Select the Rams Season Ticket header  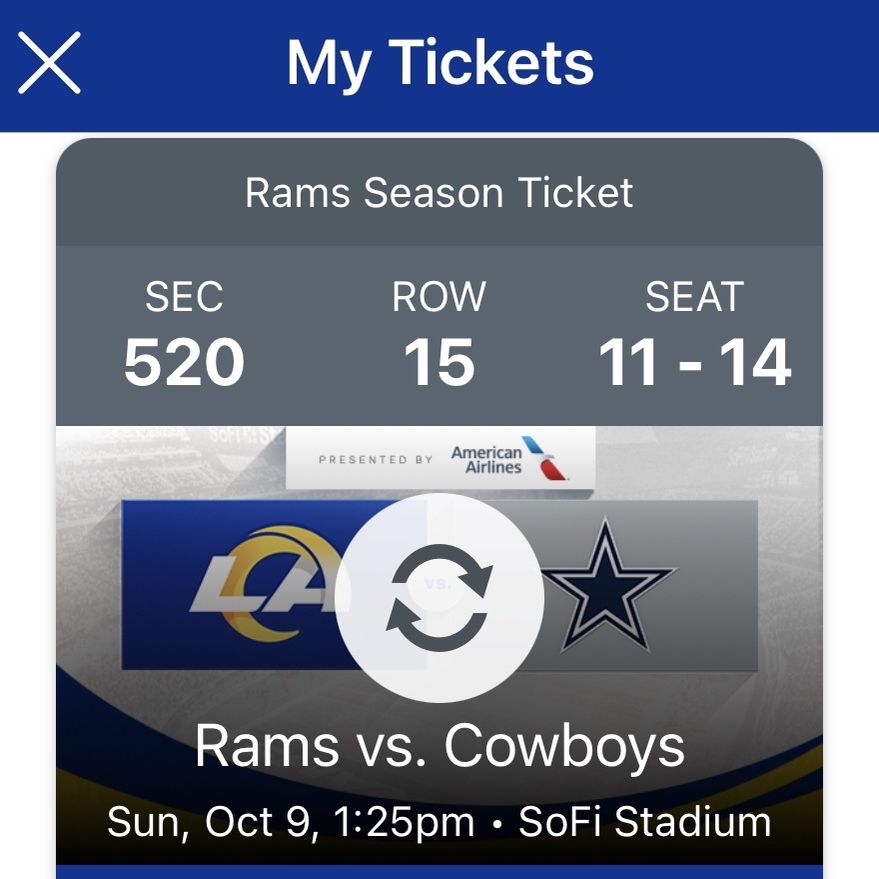(x=440, y=193)
